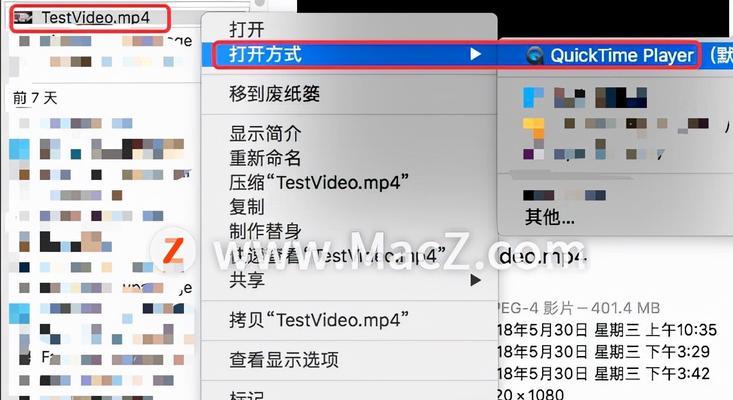Choose 制作替身 to make an alias
Screen dimensions: 733x400
pos(265,231)
